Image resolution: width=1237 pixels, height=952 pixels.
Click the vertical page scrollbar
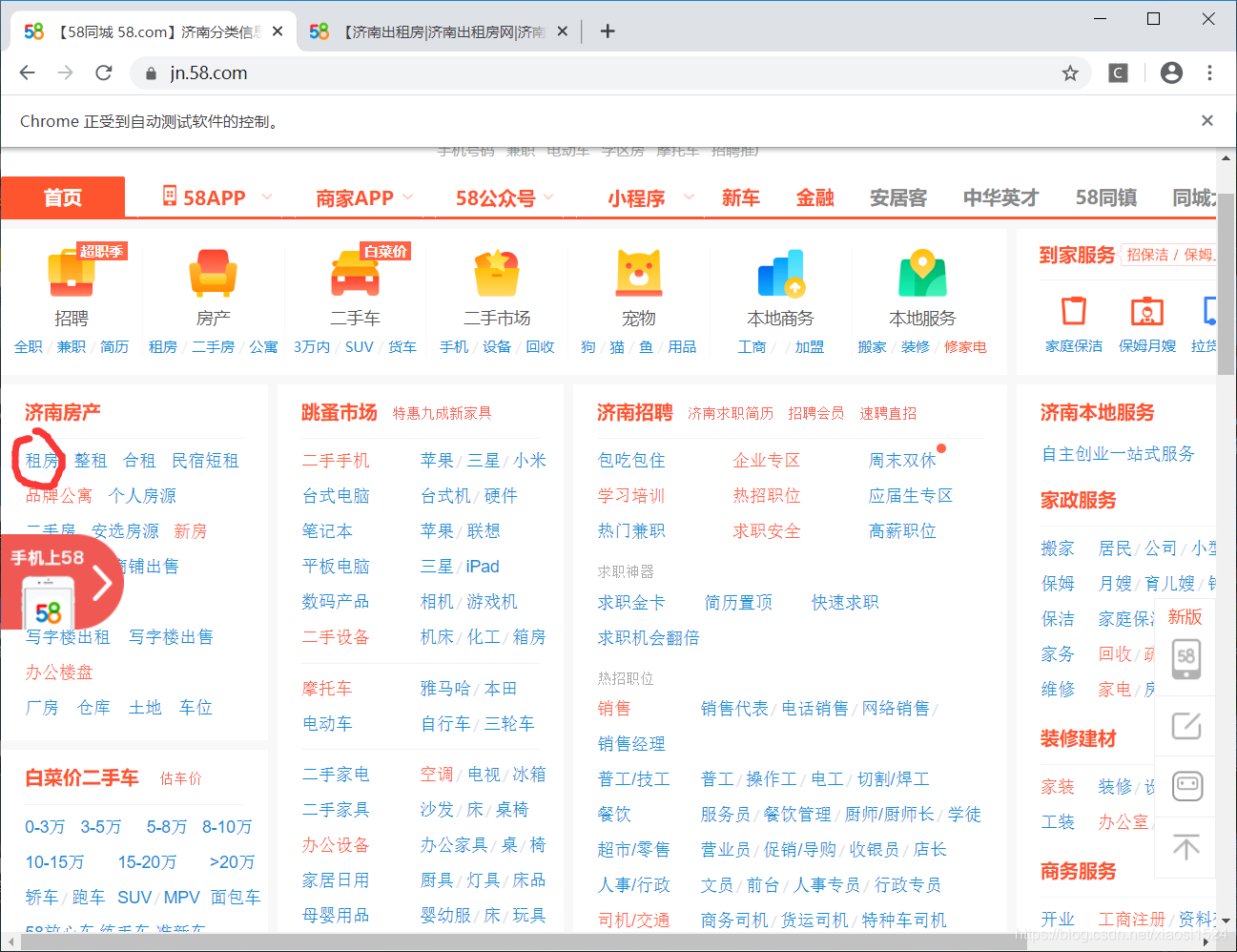(x=1227, y=283)
